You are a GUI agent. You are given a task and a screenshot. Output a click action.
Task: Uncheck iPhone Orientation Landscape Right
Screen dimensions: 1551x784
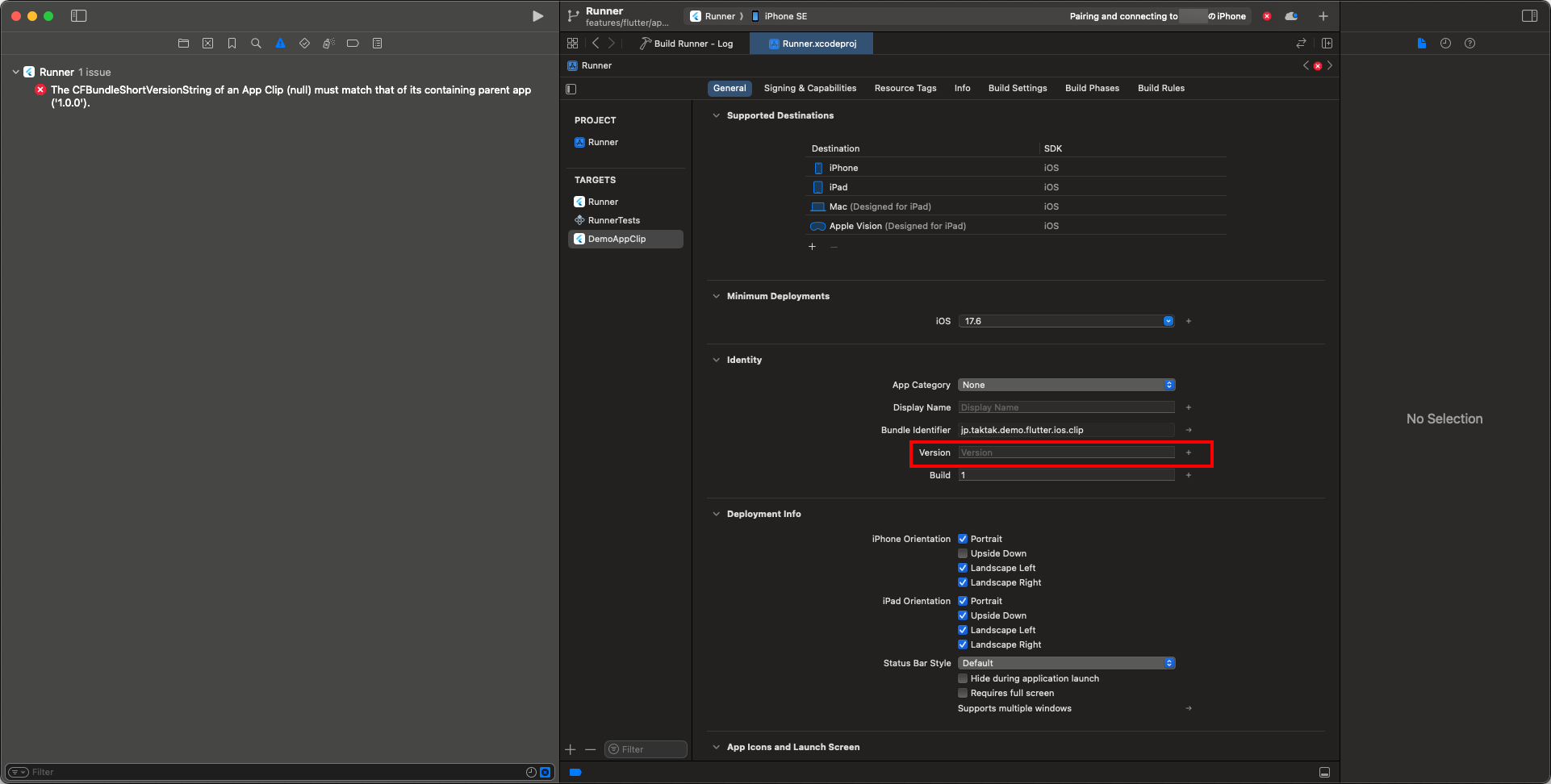963,582
